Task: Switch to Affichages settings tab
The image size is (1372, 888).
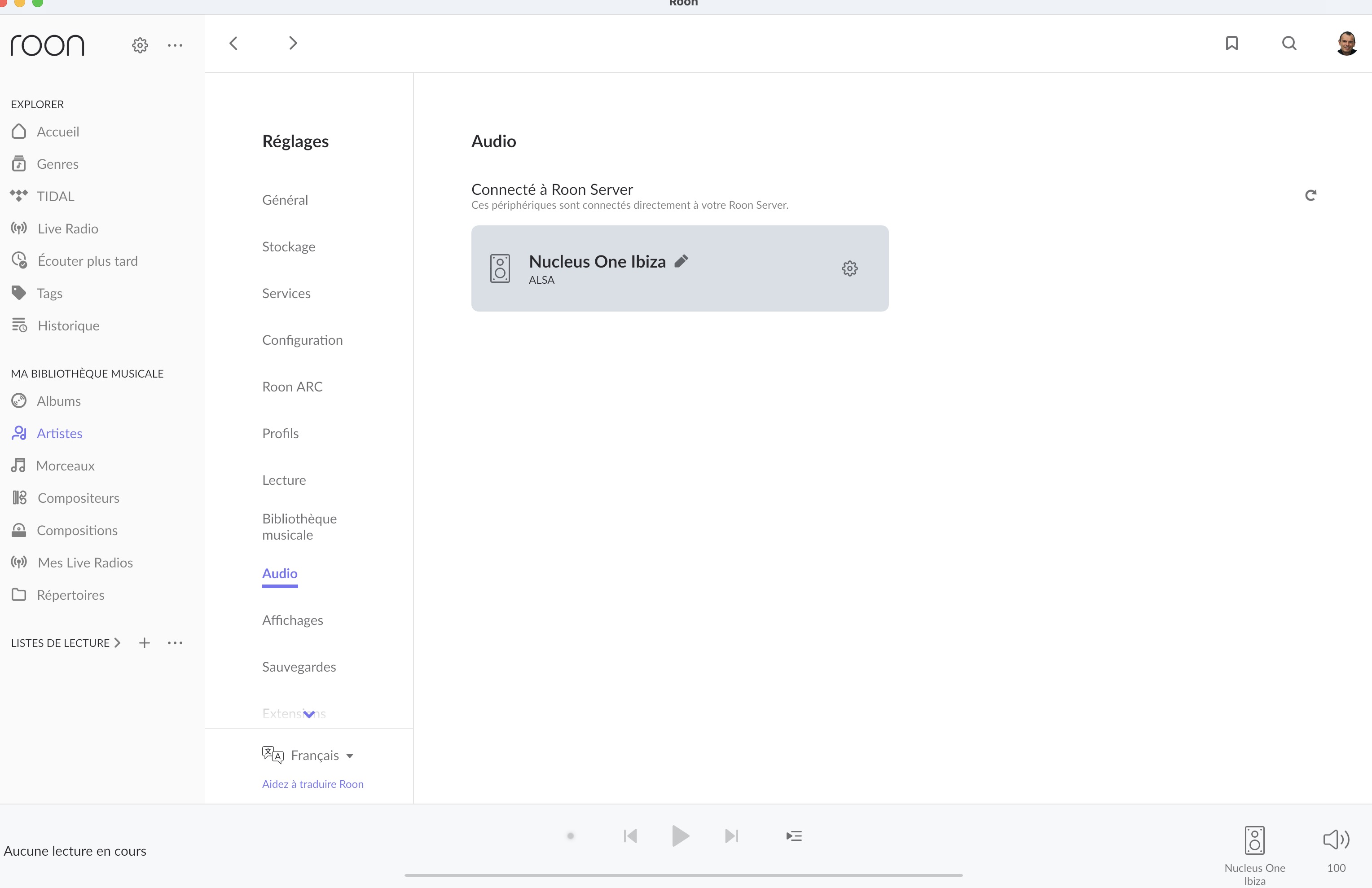Action: (293, 620)
